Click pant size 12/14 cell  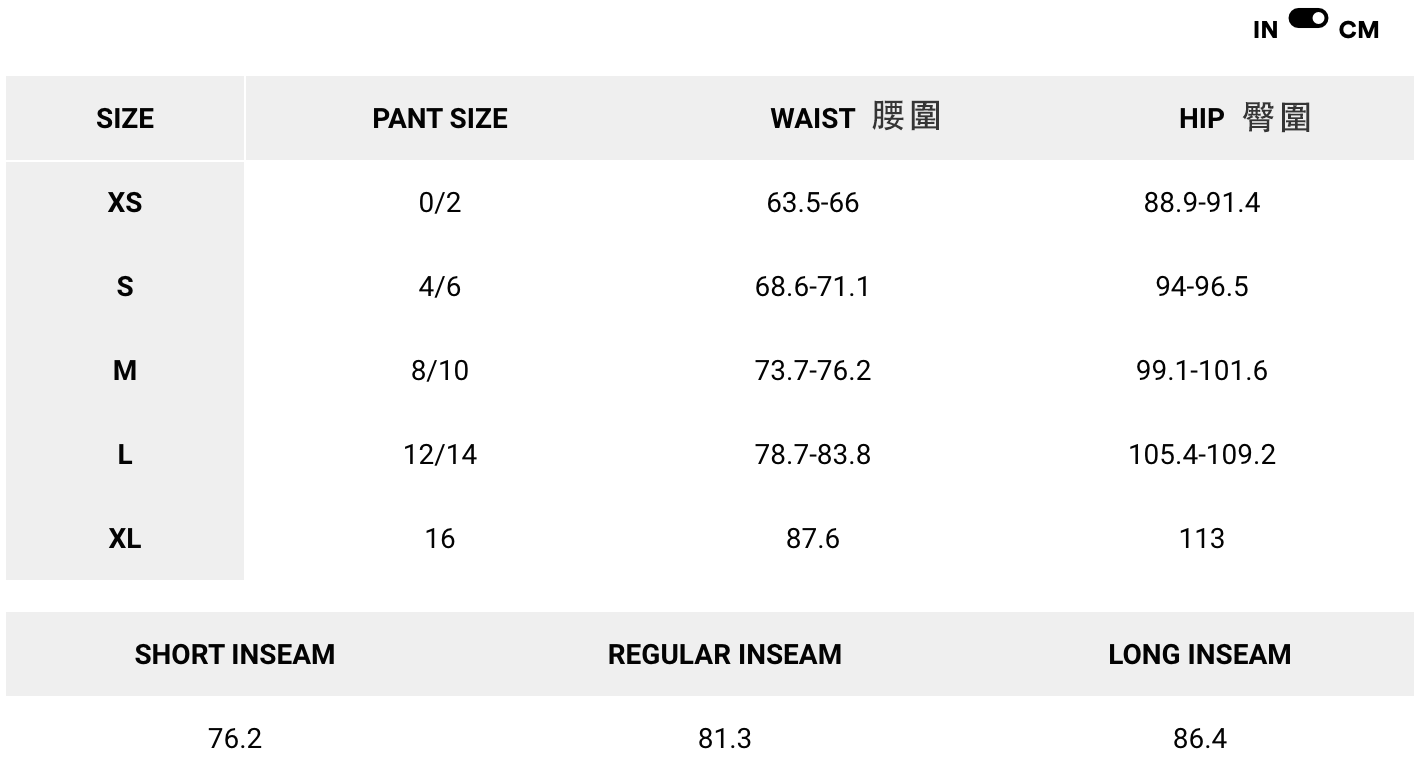pos(440,455)
